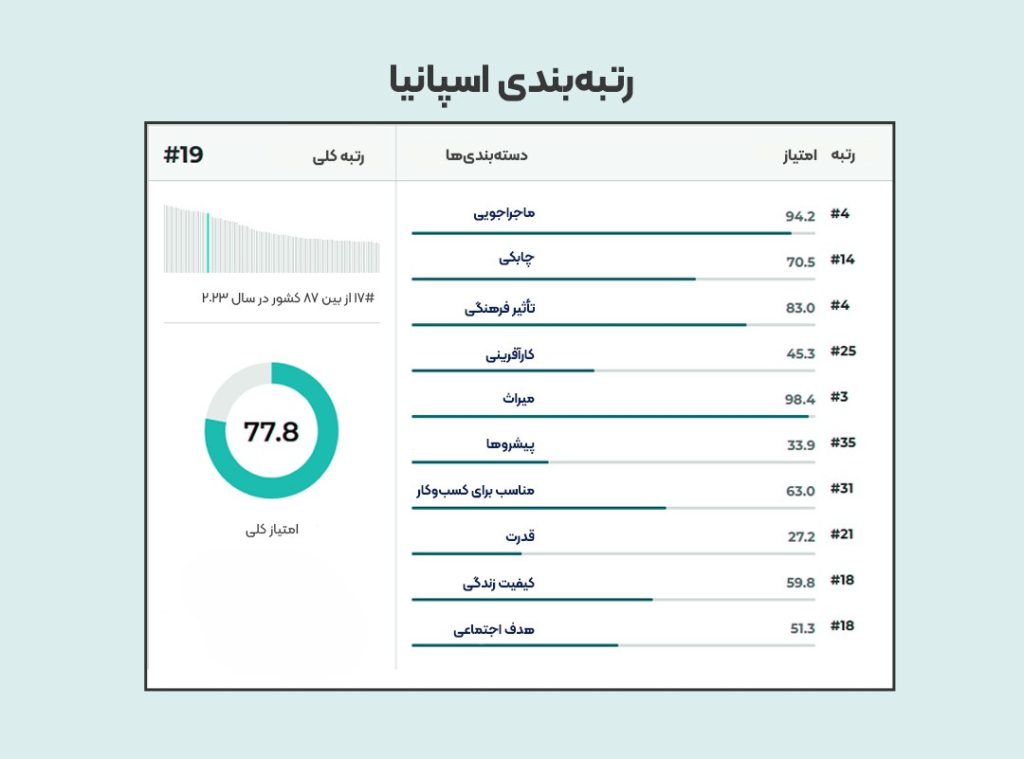Click the highlighted teal bar in ranking histogram
The image size is (1024, 759).
coord(208,242)
